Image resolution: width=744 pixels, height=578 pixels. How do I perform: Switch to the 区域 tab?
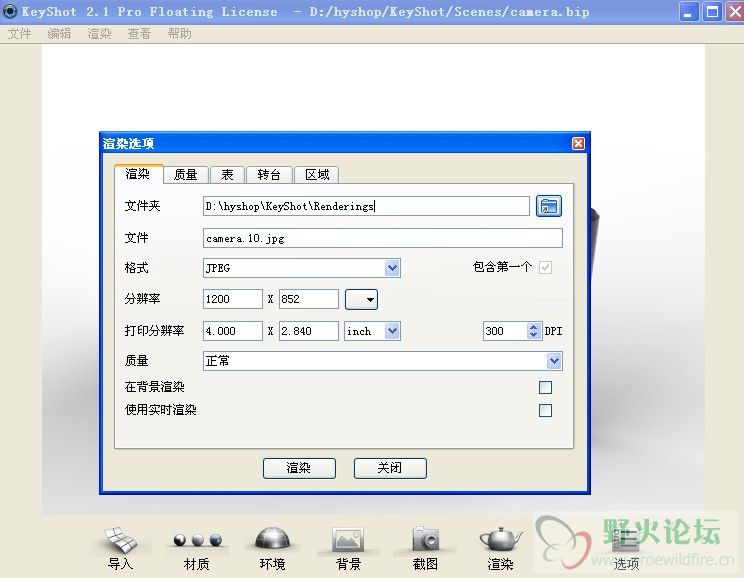pyautogui.click(x=317, y=175)
